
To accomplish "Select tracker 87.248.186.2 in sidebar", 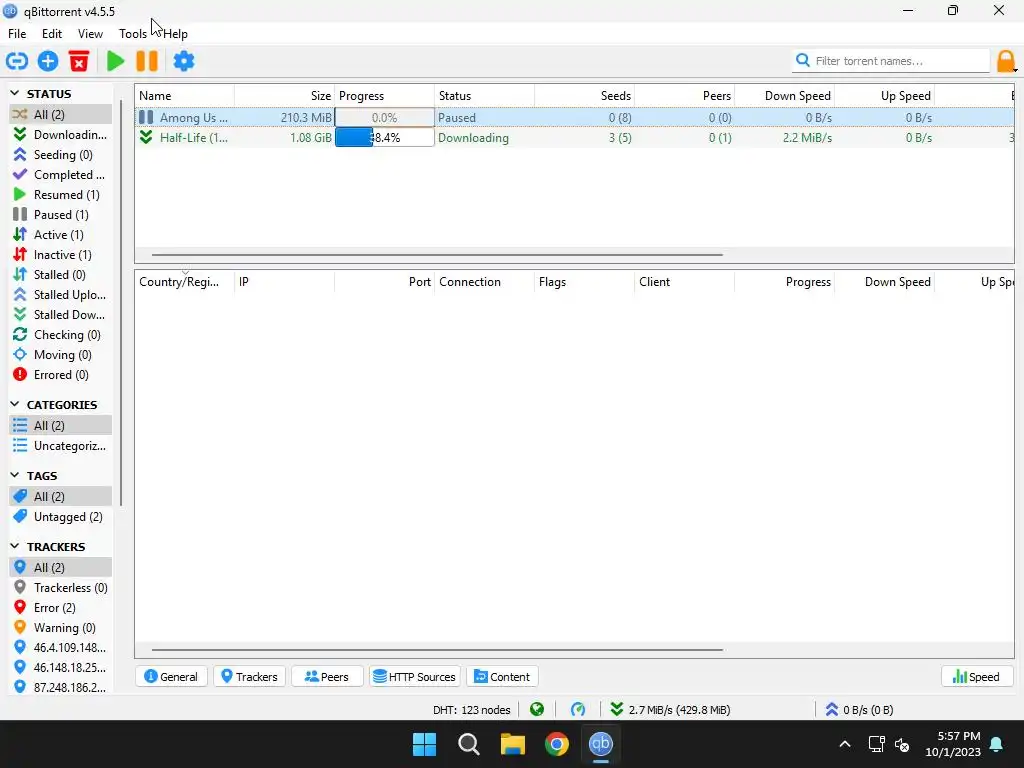I will (60, 688).
